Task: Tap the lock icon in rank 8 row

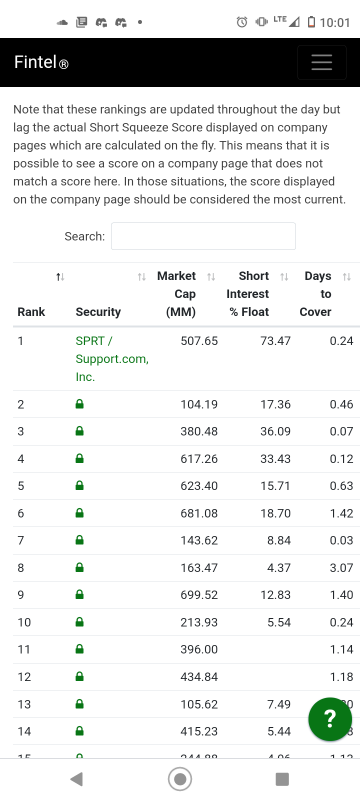Action: pyautogui.click(x=80, y=567)
